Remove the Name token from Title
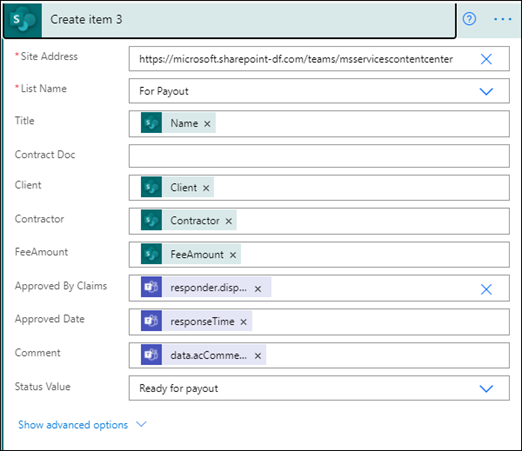The height and width of the screenshot is (451, 522). tap(207, 124)
